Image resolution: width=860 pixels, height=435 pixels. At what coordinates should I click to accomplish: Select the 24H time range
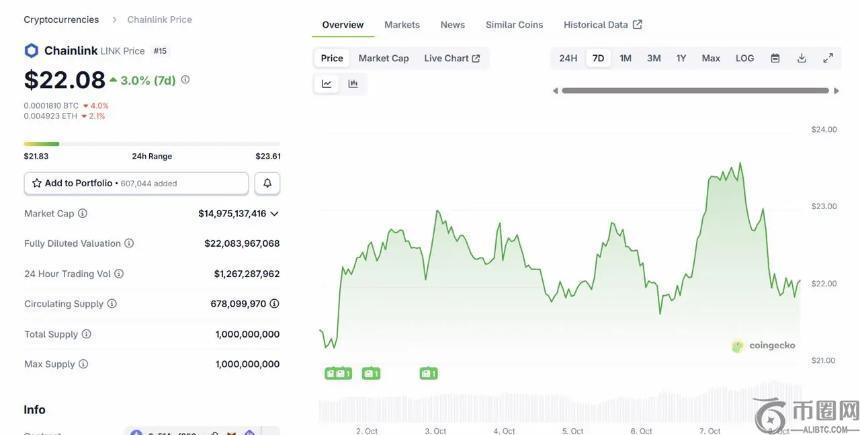coord(568,58)
